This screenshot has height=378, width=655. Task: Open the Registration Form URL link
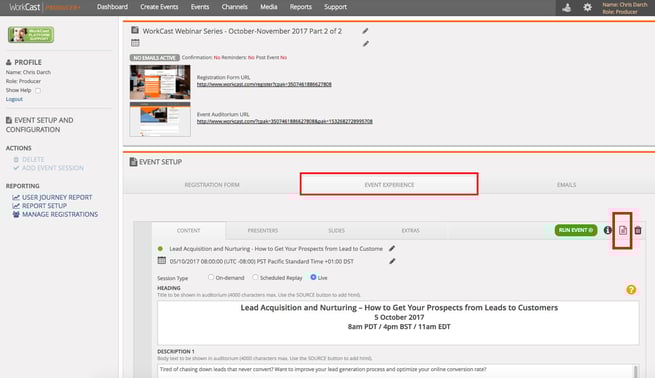click(x=264, y=84)
